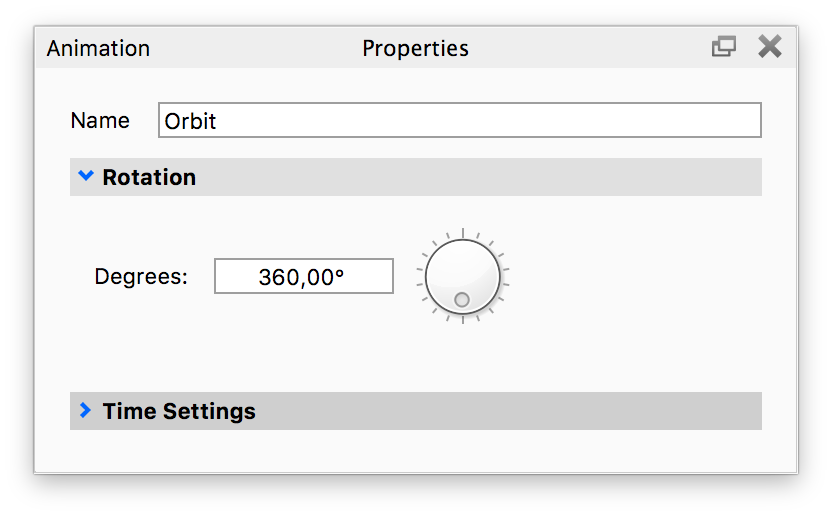This screenshot has width=832, height=516.
Task: Click the bottom tick mark of the dial
Action: point(462,320)
